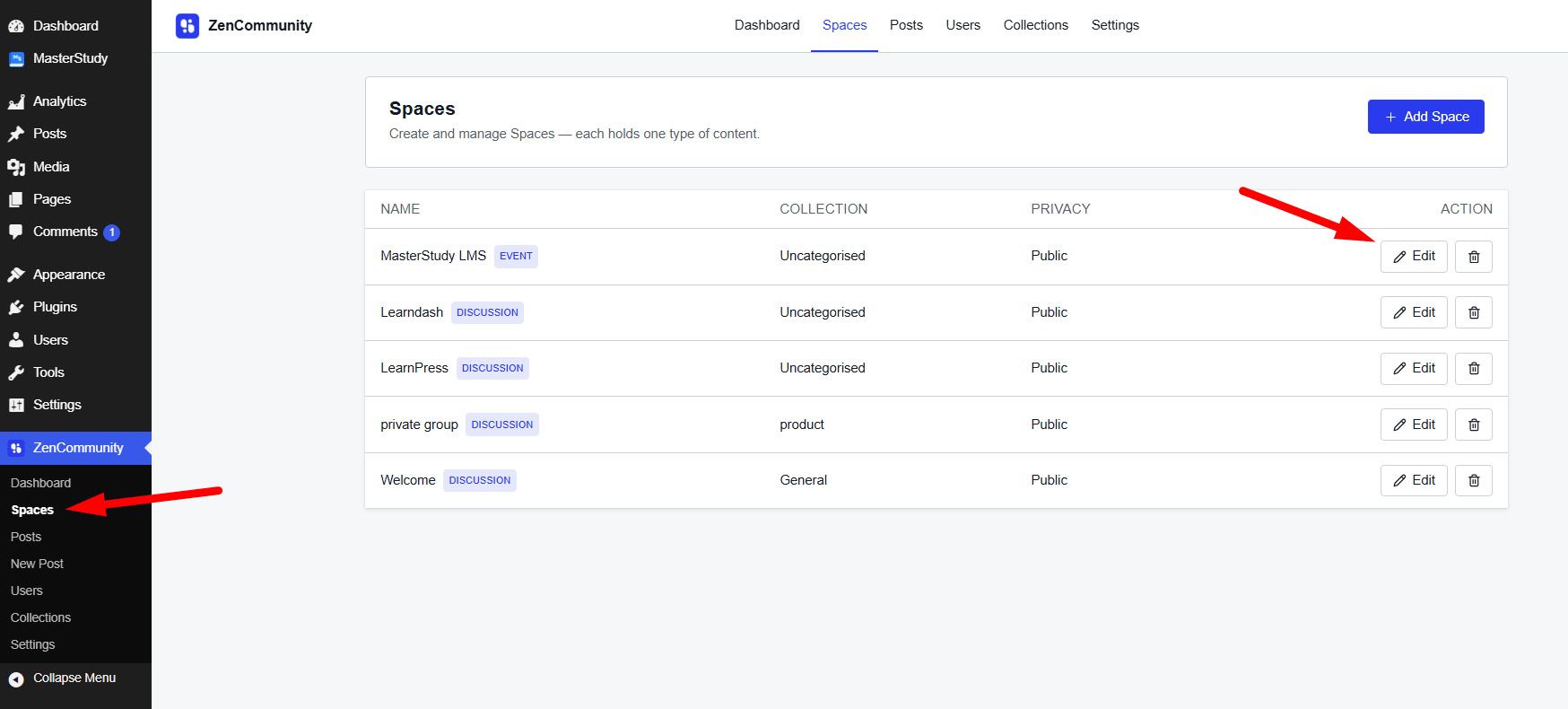Image resolution: width=1568 pixels, height=709 pixels.
Task: Edit the Learndash space
Action: [x=1414, y=312]
